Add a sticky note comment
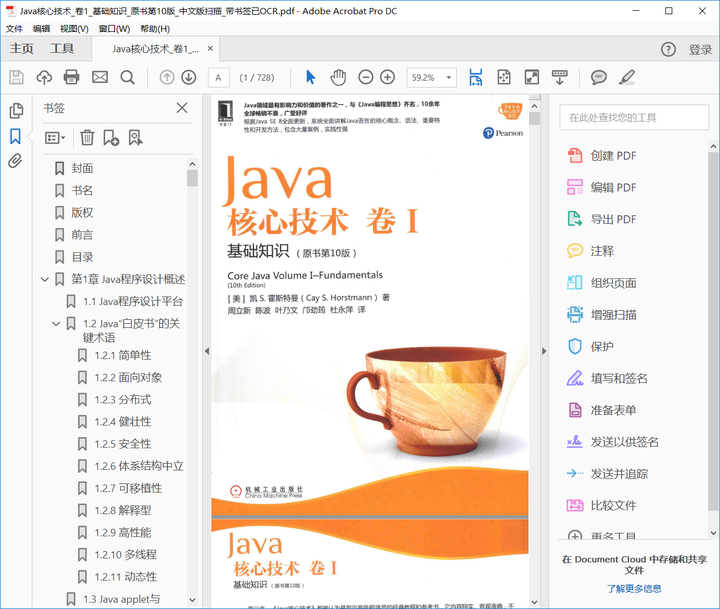720x609 pixels. (598, 77)
